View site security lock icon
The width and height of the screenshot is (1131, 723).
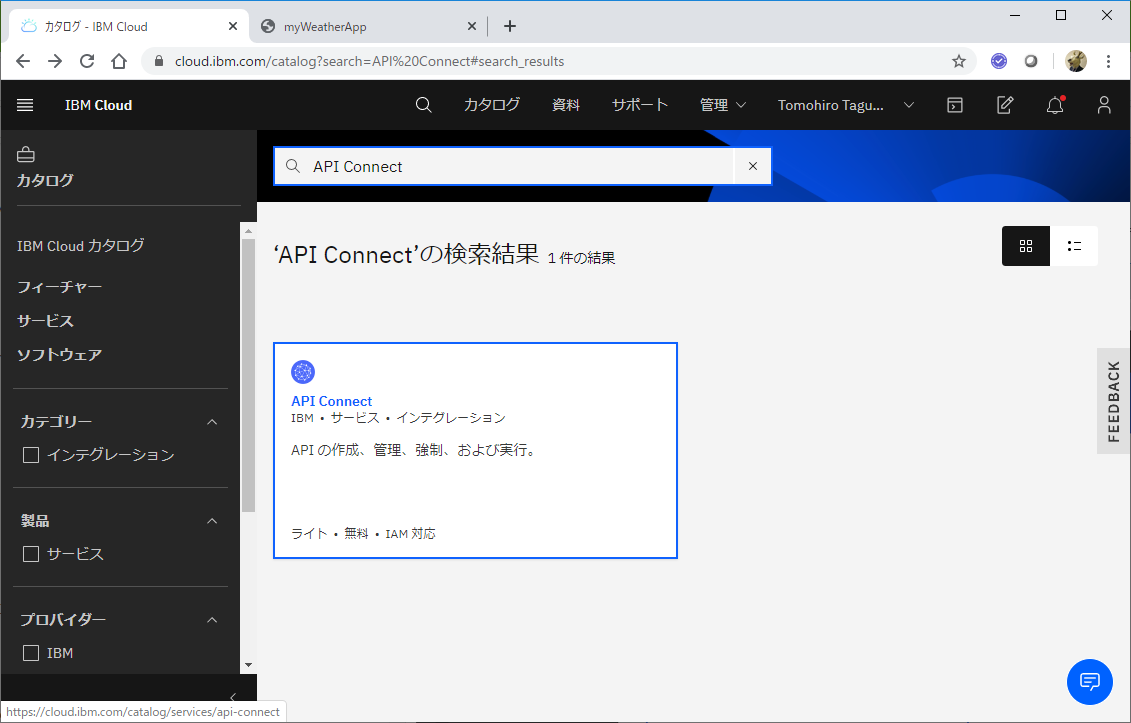click(x=159, y=61)
